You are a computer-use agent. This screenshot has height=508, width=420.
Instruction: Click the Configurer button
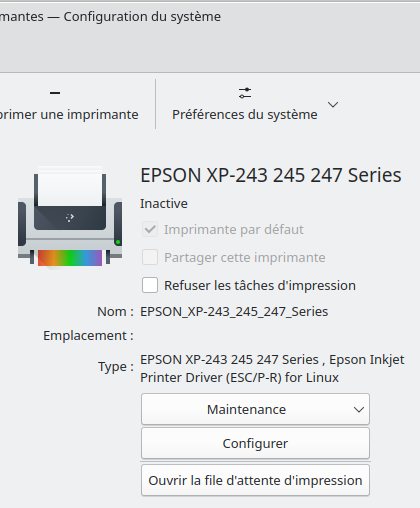(255, 443)
